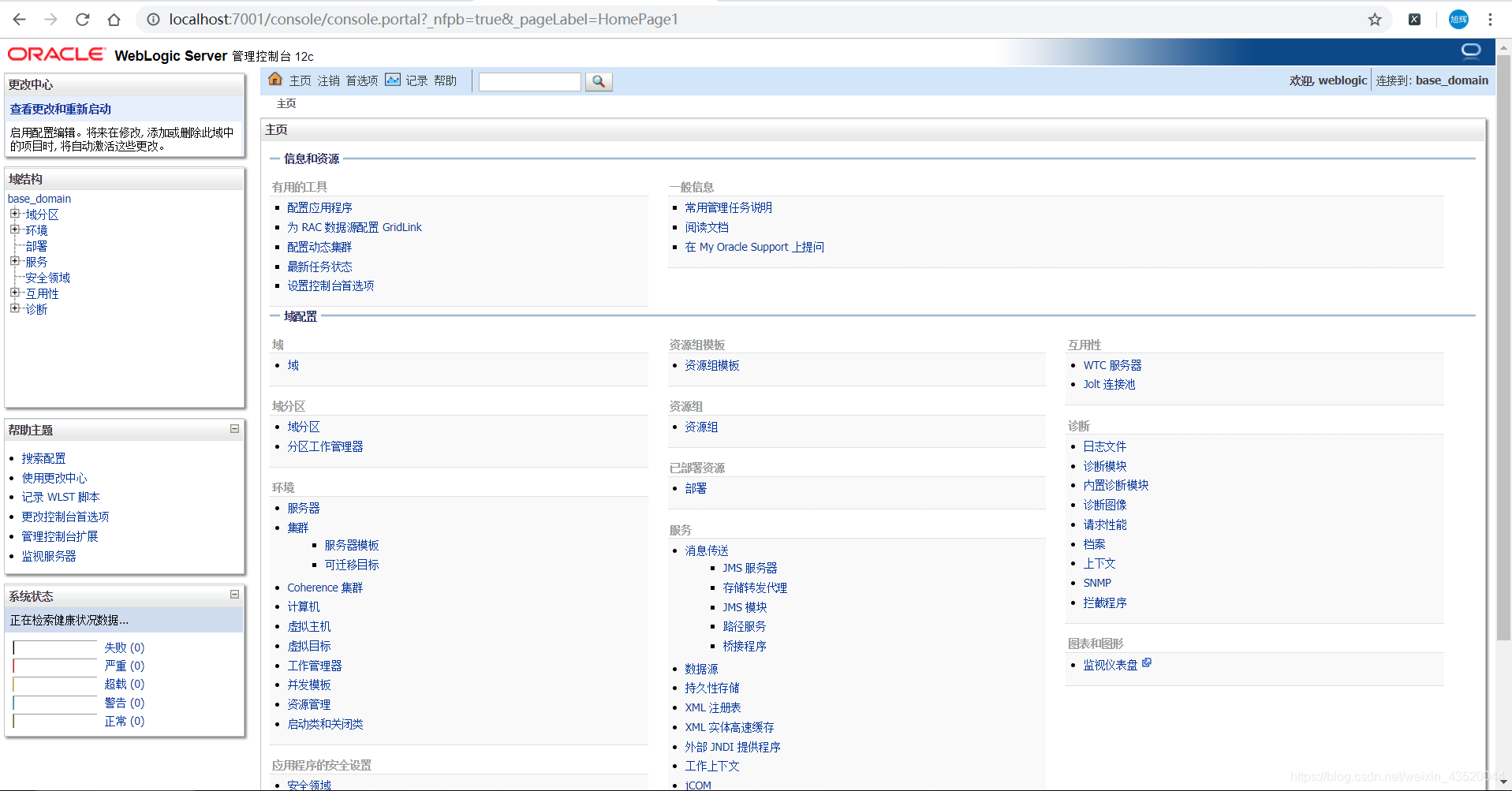Click the 警告 health status bar
The width and height of the screenshot is (1512, 791).
point(55,703)
